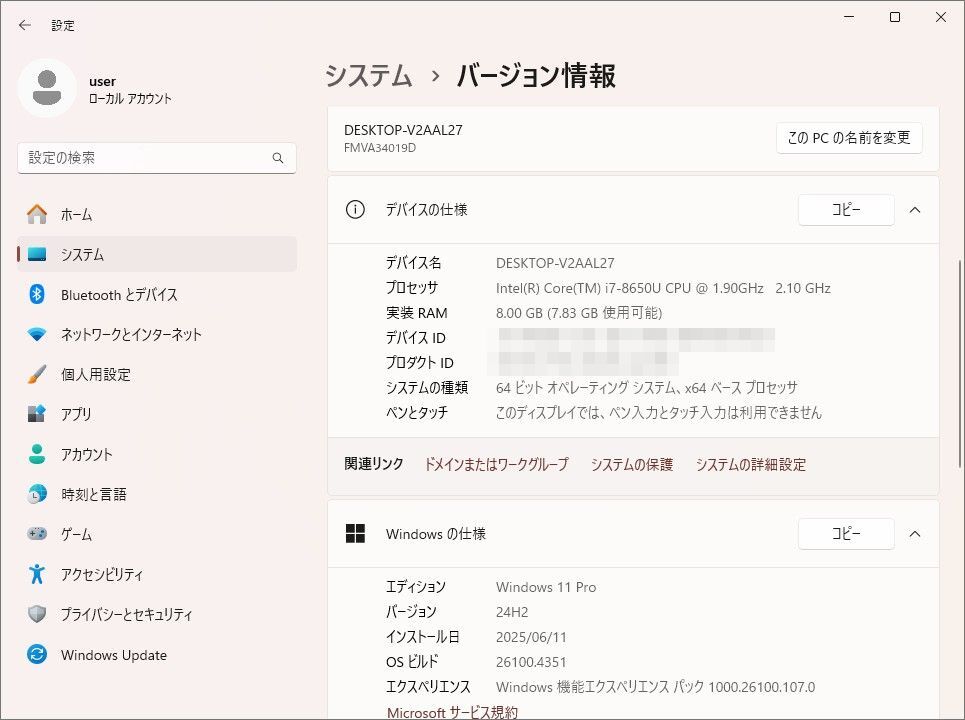The width and height of the screenshot is (965, 720).
Task: Click the search magnifier icon
Action: click(x=278, y=158)
